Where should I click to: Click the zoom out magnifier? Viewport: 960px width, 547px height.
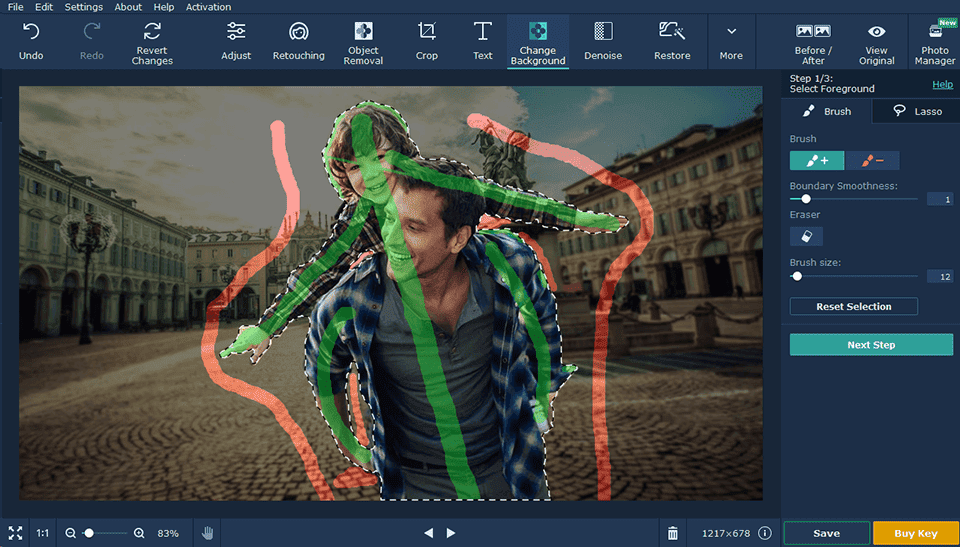[70, 533]
